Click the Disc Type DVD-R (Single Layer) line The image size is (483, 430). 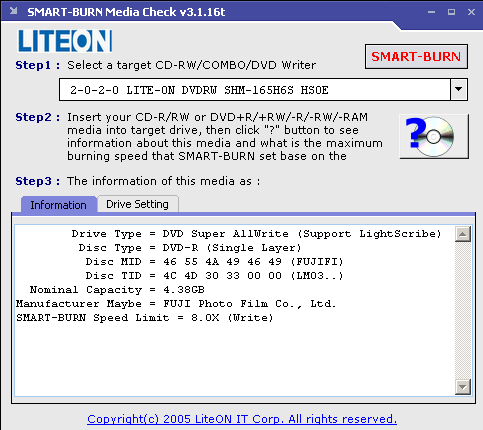point(190,248)
